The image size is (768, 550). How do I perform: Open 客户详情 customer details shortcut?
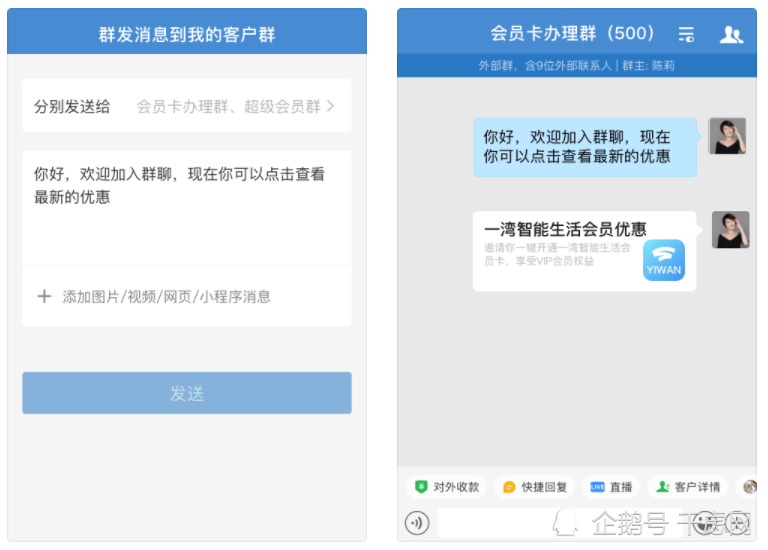[x=688, y=487]
